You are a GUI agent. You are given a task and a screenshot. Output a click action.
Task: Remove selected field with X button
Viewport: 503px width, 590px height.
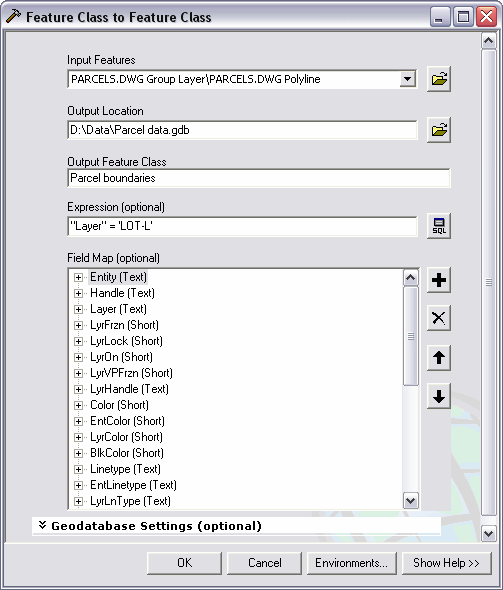439,318
